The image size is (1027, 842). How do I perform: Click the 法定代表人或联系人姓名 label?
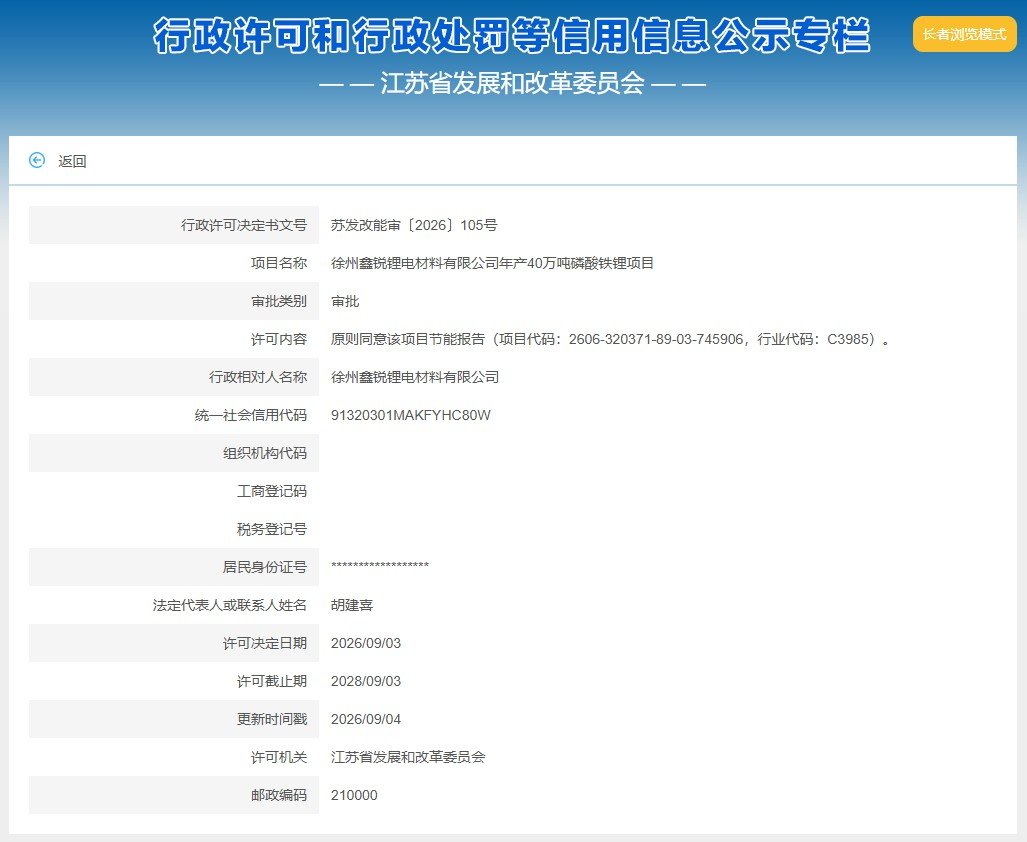230,605
